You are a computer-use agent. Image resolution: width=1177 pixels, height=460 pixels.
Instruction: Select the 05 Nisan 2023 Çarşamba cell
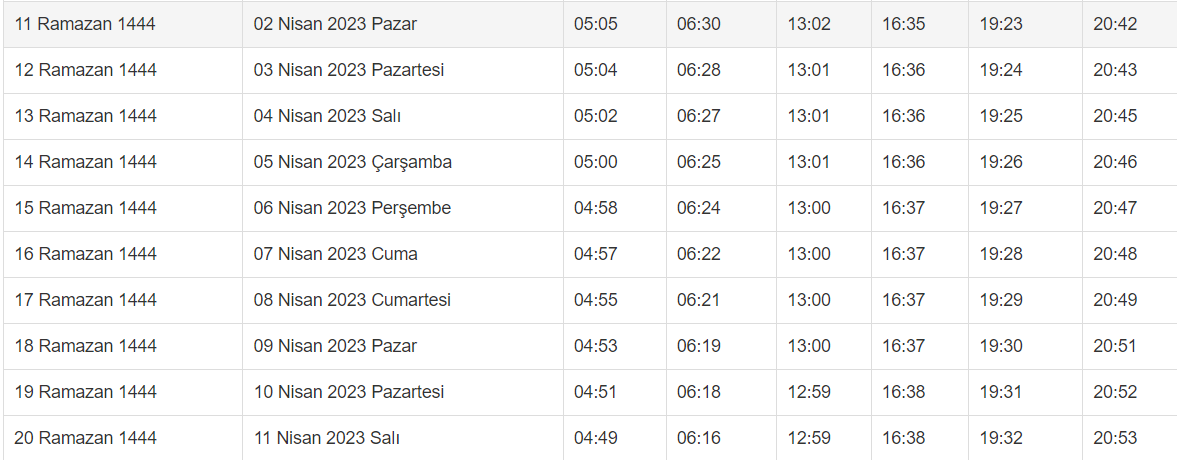pos(353,162)
